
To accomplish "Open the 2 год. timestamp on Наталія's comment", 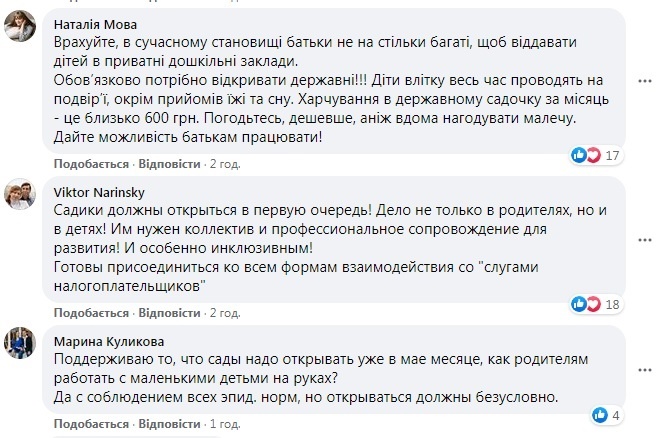I will click(x=225, y=164).
